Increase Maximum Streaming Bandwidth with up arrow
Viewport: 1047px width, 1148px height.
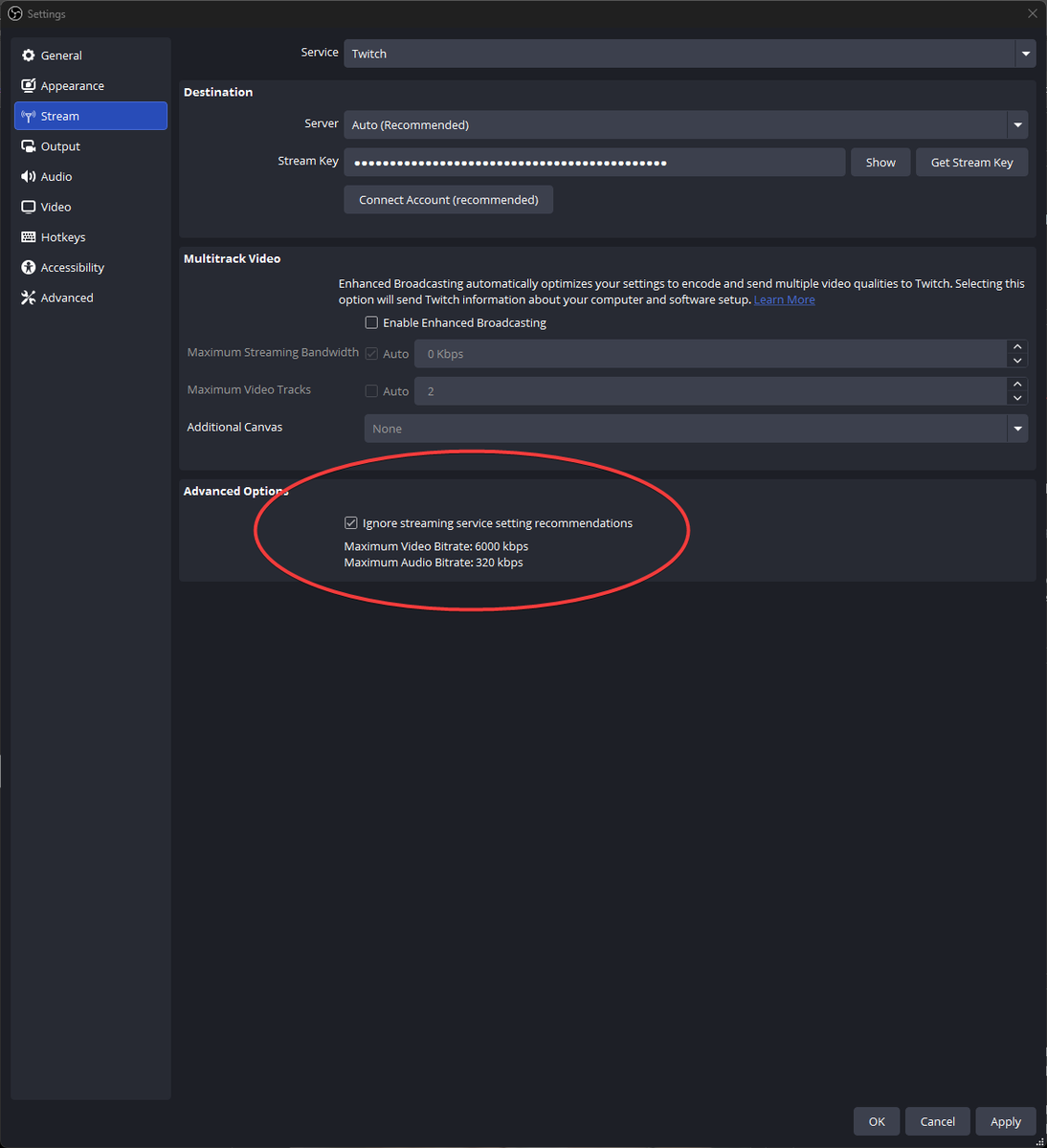pos(1017,346)
